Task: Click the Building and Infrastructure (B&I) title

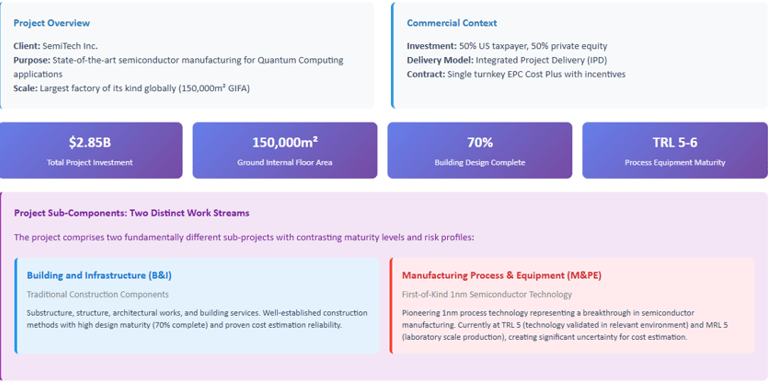Action: pos(99,275)
